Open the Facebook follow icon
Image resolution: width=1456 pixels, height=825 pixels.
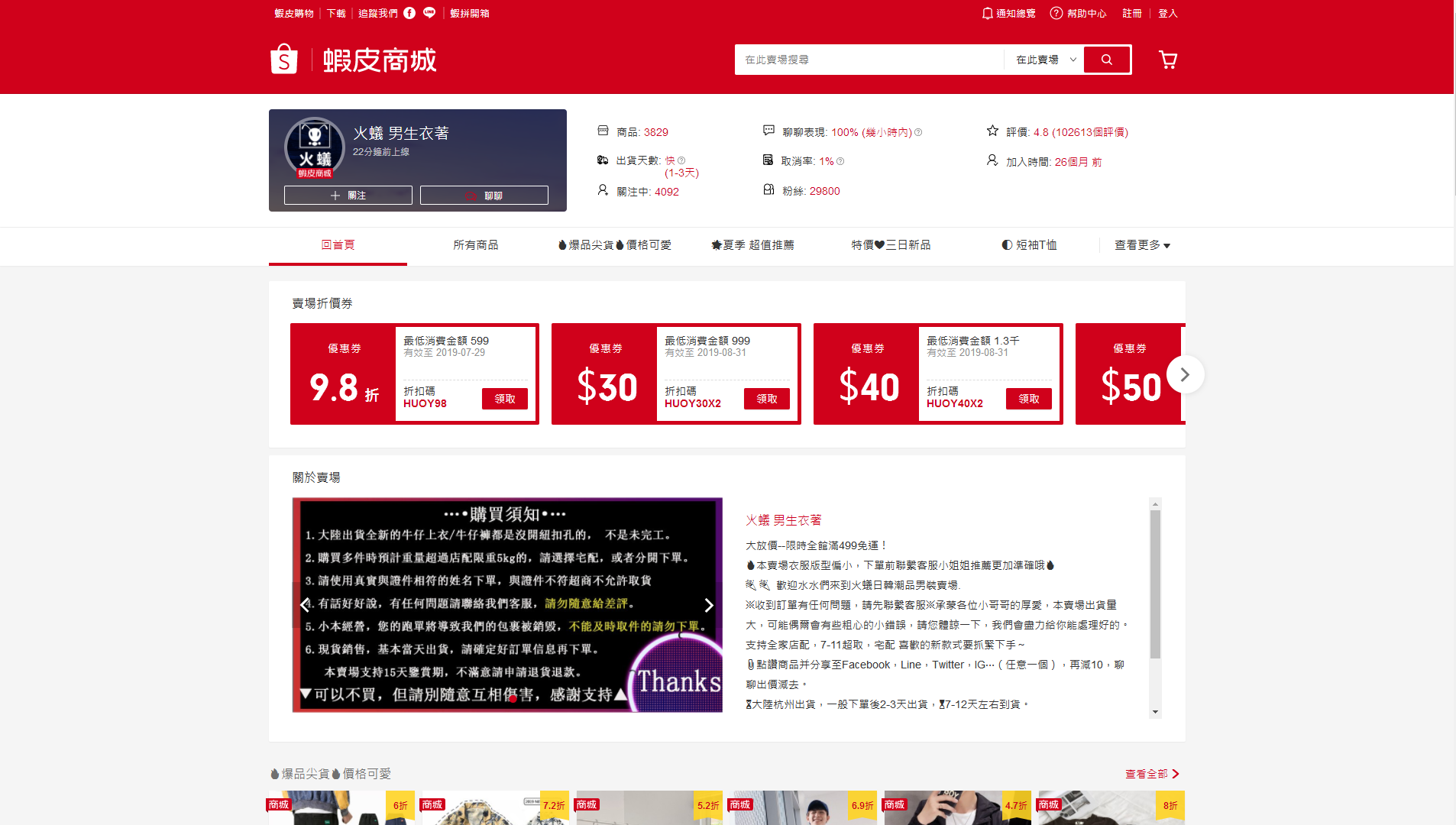coord(409,13)
